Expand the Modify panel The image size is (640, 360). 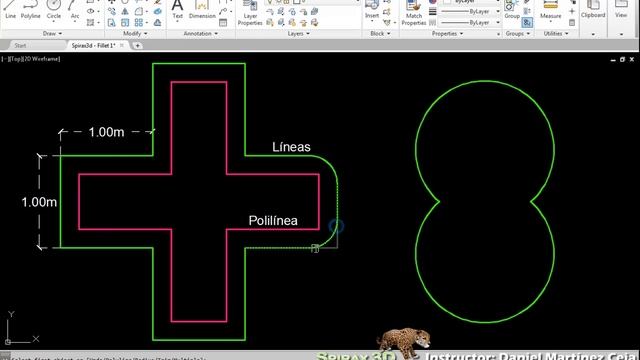pyautogui.click(x=135, y=33)
